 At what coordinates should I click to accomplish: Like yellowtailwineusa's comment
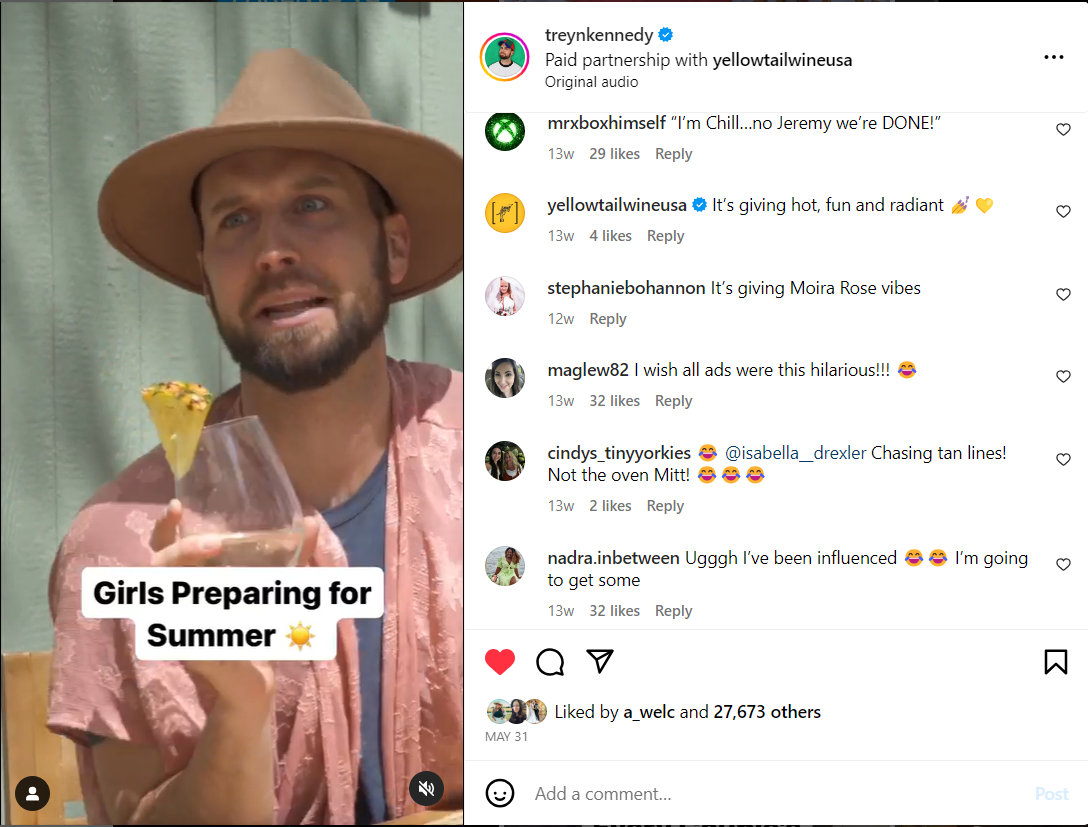1063,212
